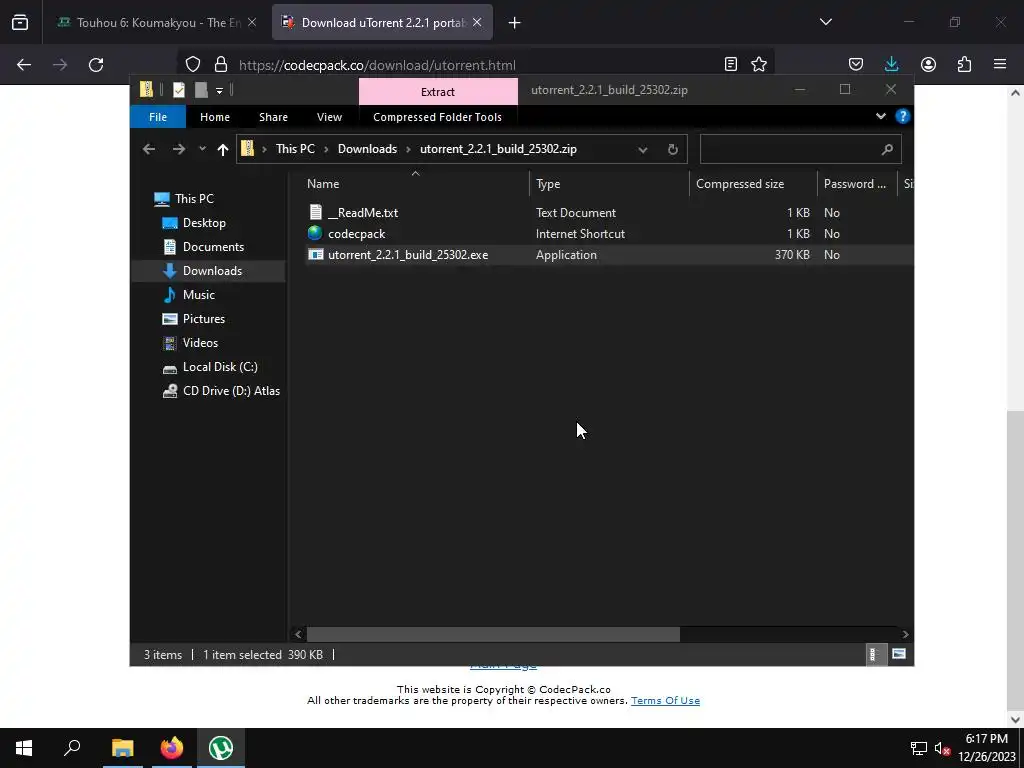1024x768 pixels.
Task: Refresh the Explorer folder view
Action: click(673, 150)
